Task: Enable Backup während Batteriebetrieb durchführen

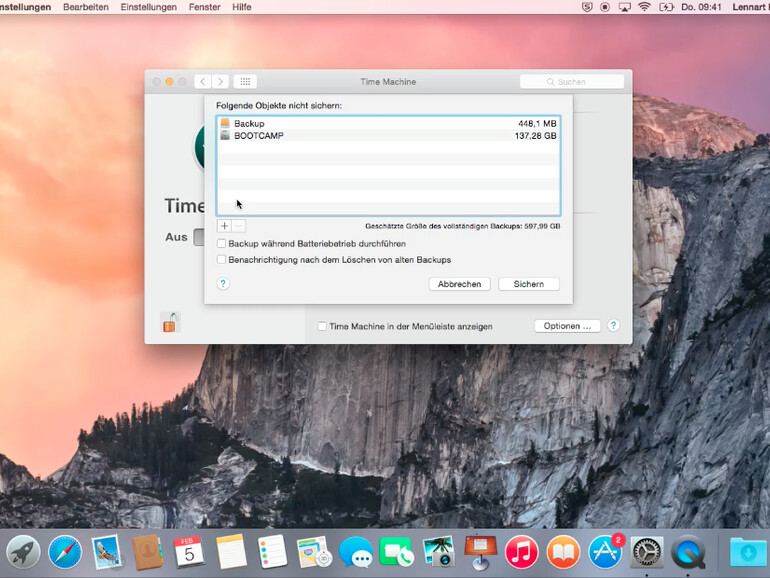Action: pyautogui.click(x=221, y=244)
